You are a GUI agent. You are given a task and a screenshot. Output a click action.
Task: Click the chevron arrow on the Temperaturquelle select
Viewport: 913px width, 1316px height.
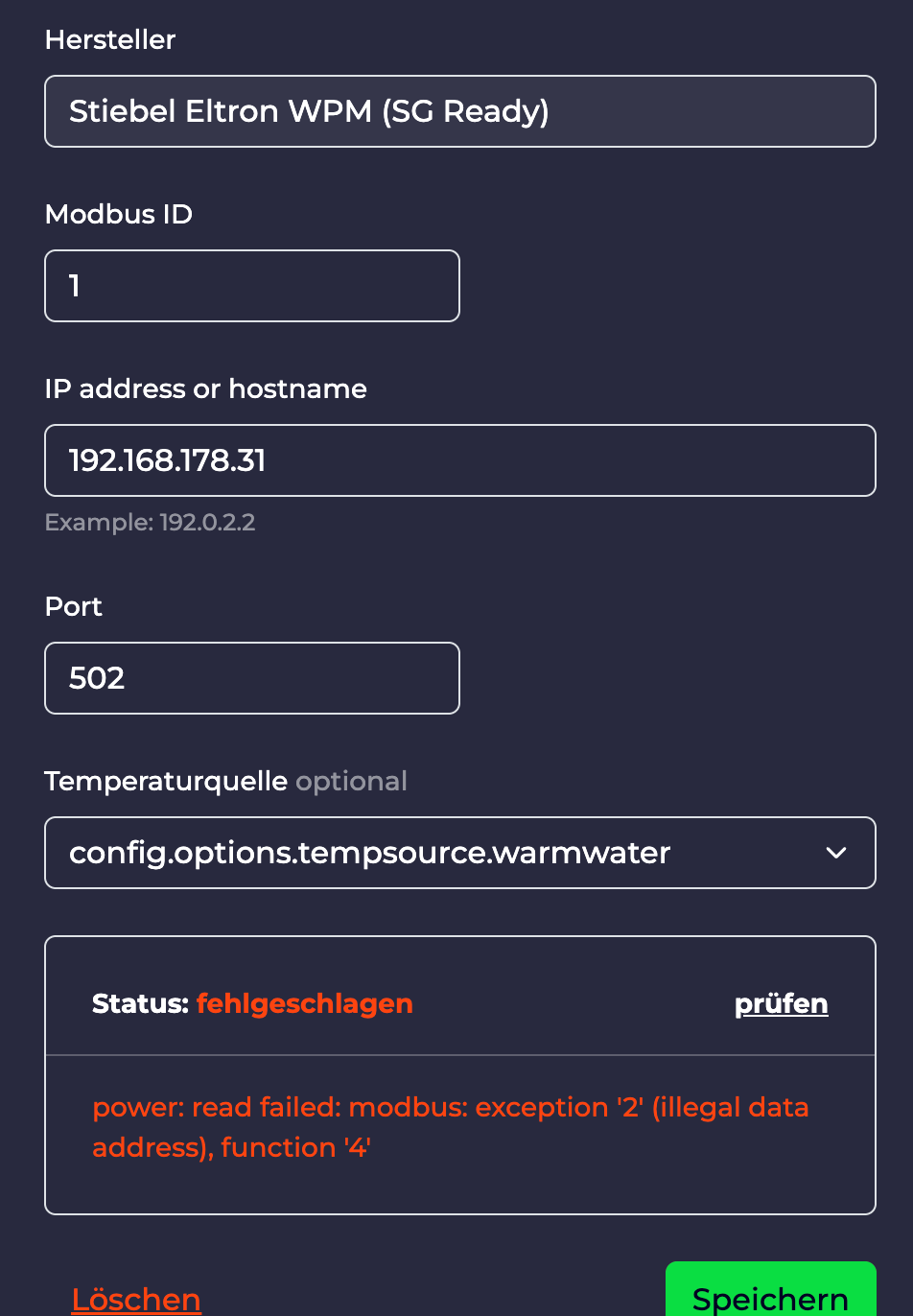pyautogui.click(x=836, y=853)
